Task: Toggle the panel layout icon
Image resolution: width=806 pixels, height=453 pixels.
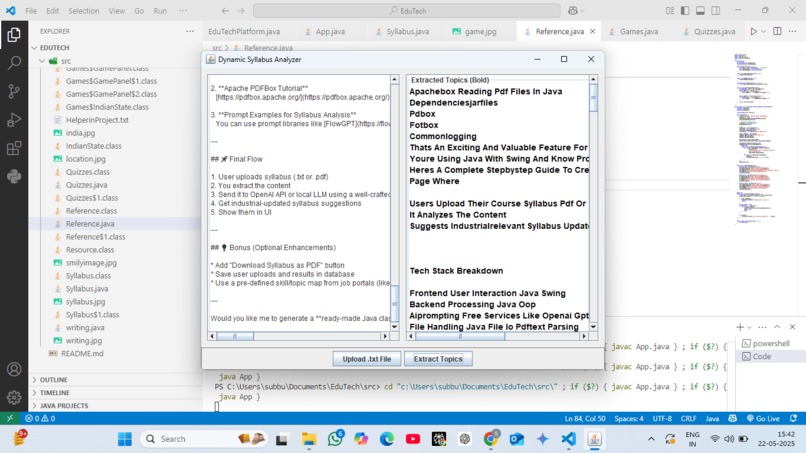Action: click(700, 11)
